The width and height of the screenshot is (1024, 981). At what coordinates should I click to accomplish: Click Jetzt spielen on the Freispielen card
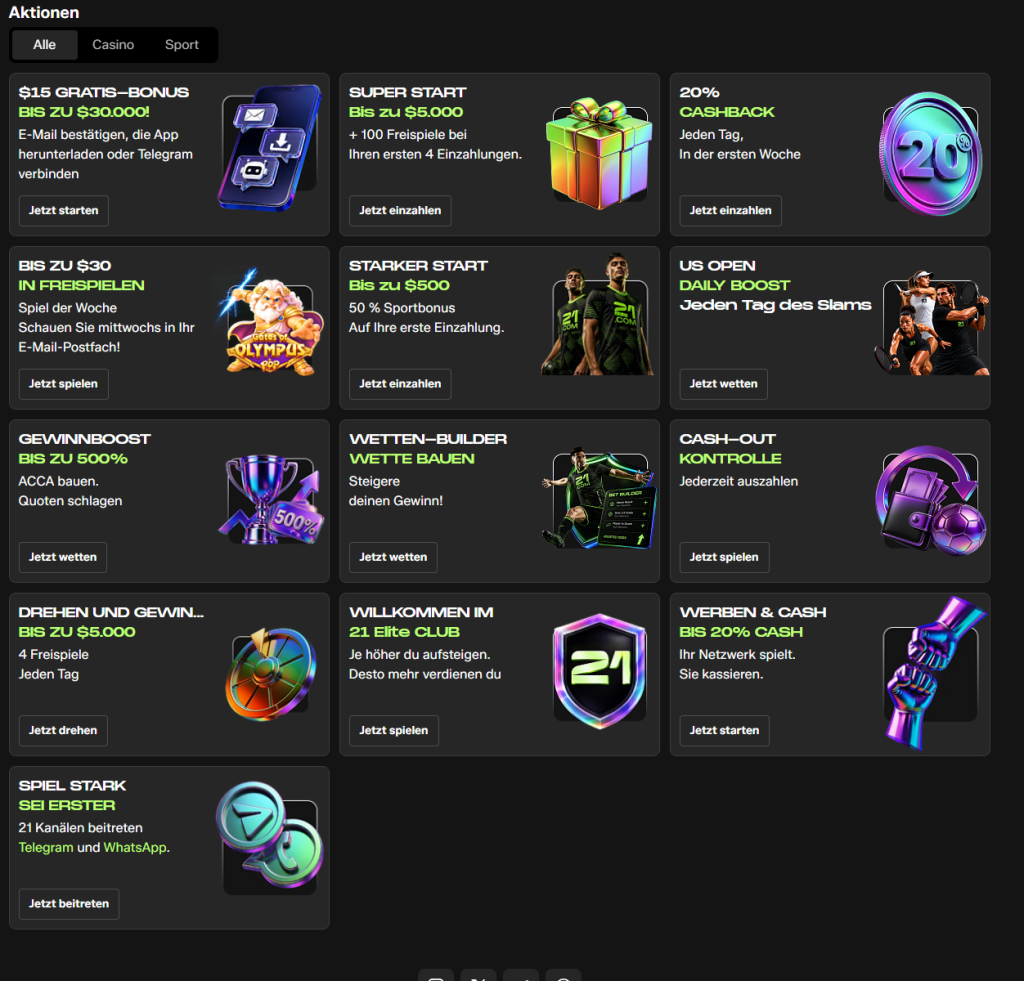[x=63, y=384]
